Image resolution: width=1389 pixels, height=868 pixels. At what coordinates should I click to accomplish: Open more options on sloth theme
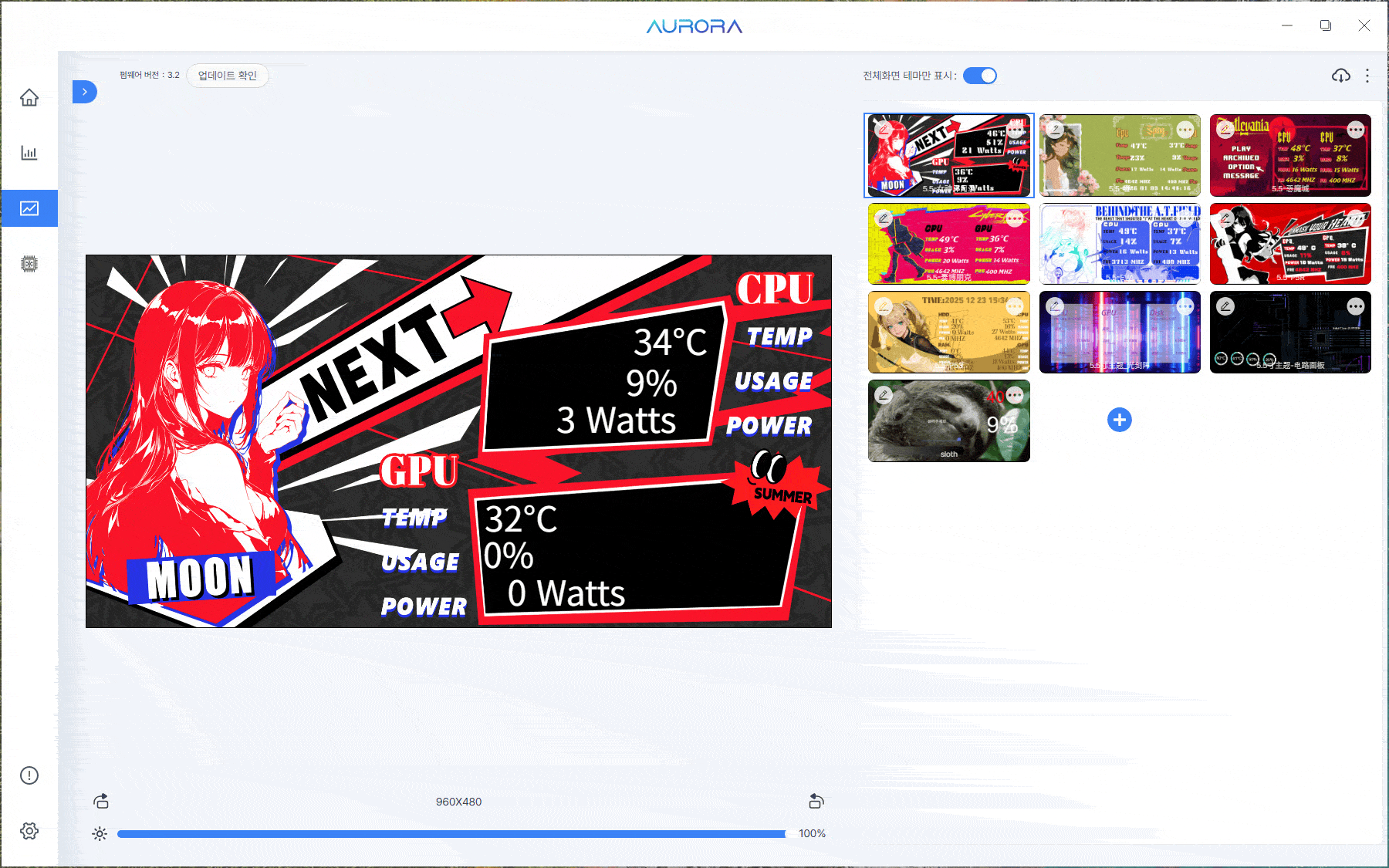tap(1014, 395)
